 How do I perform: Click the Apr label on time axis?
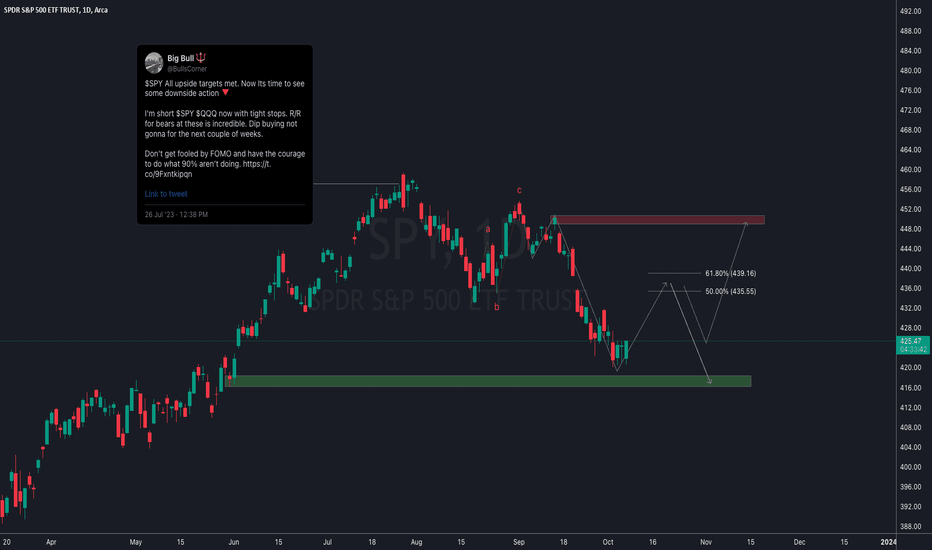(x=51, y=542)
